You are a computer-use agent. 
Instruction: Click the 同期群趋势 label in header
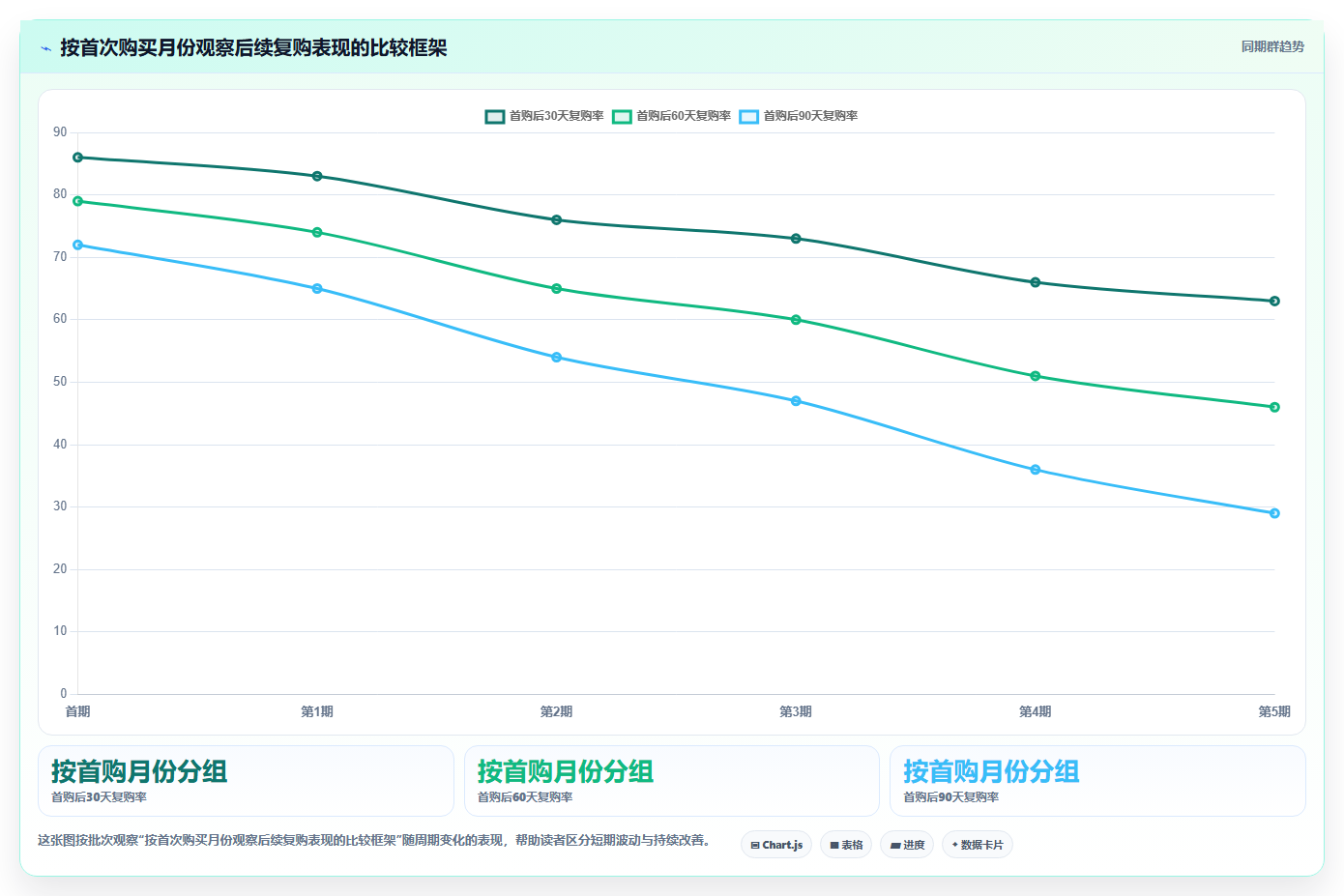pos(1272,46)
